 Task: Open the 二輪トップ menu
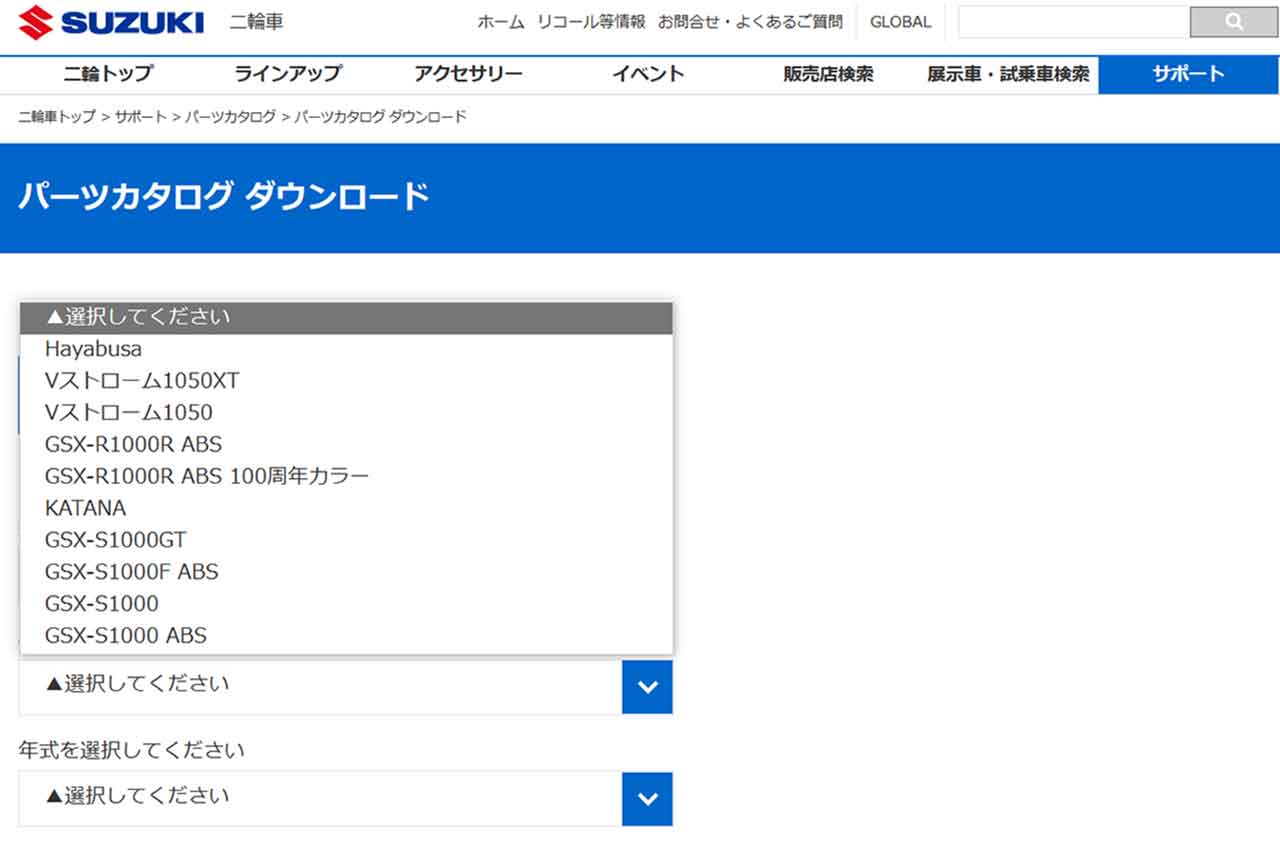(108, 74)
